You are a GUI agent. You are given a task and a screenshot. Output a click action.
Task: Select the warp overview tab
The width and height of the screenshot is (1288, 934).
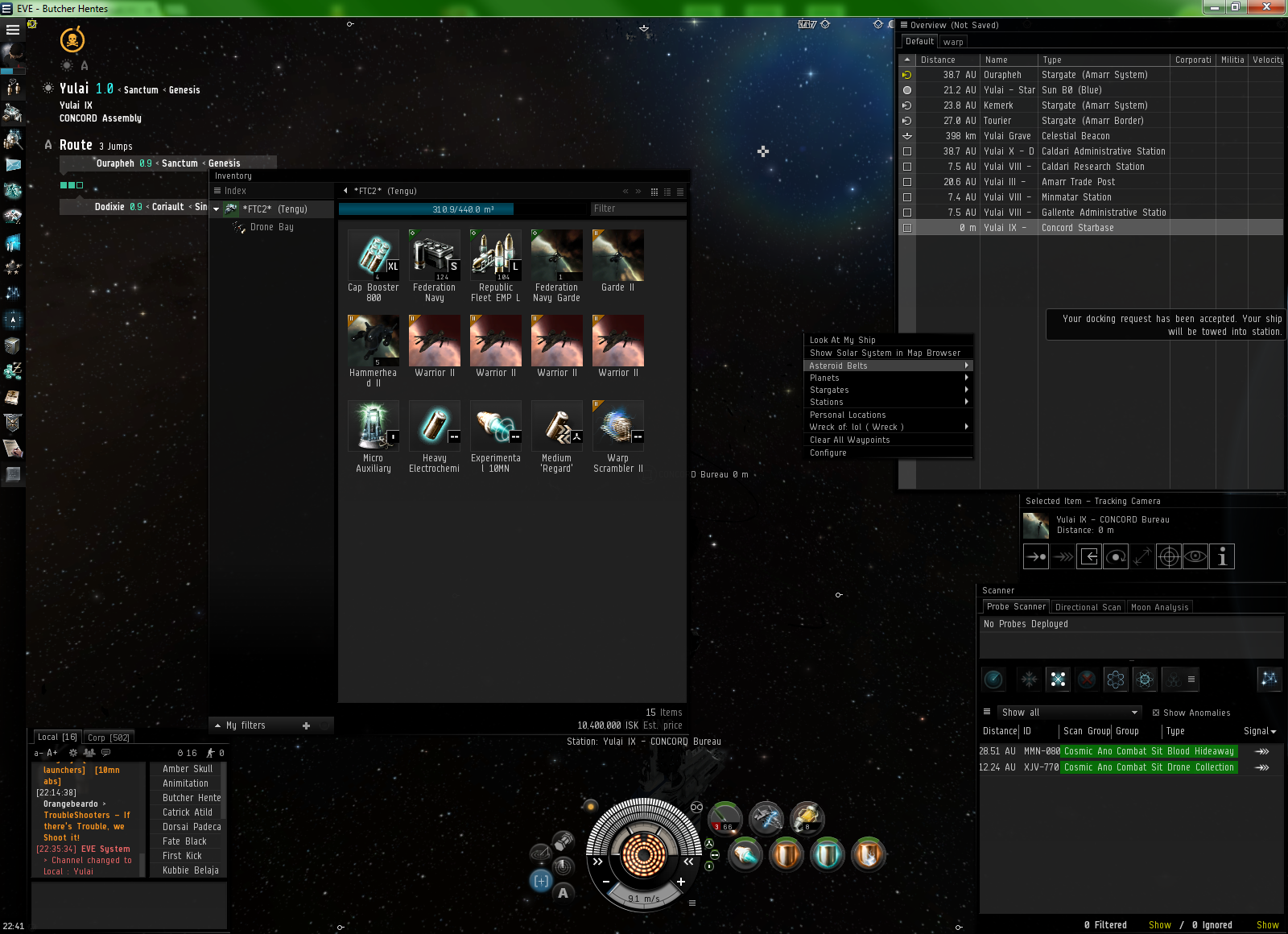(x=953, y=42)
